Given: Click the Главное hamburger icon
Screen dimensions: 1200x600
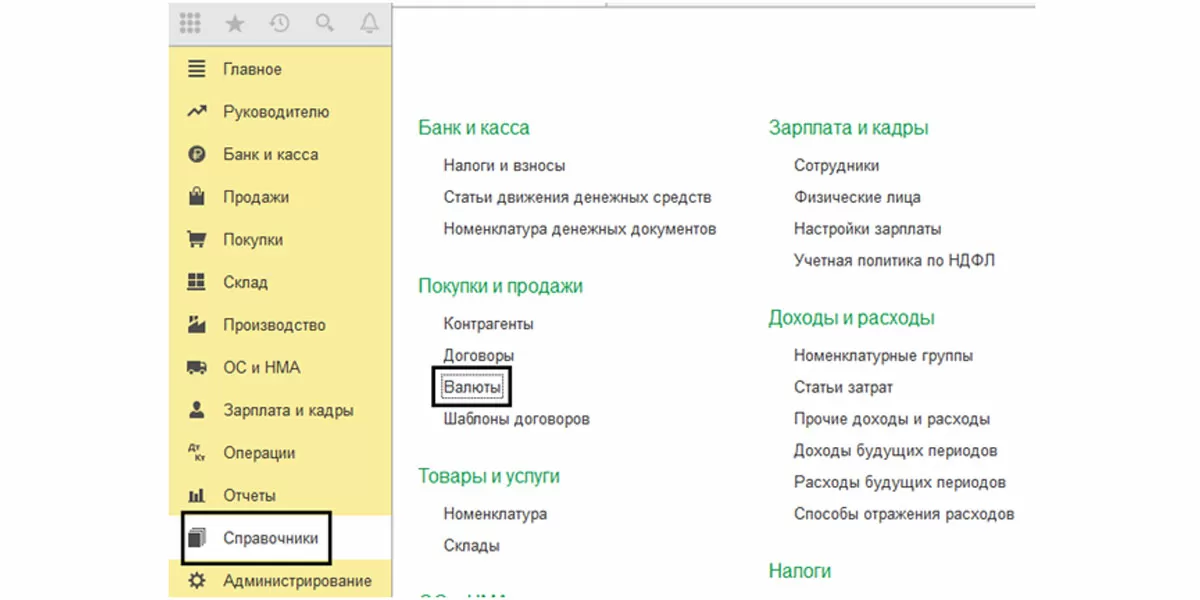Looking at the screenshot, I should tap(197, 69).
